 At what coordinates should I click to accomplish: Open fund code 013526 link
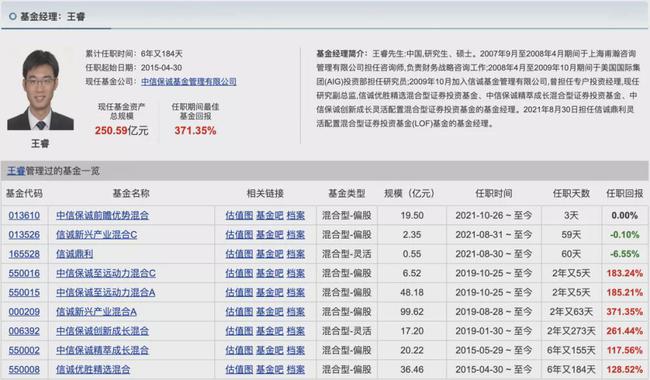pyautogui.click(x=24, y=235)
